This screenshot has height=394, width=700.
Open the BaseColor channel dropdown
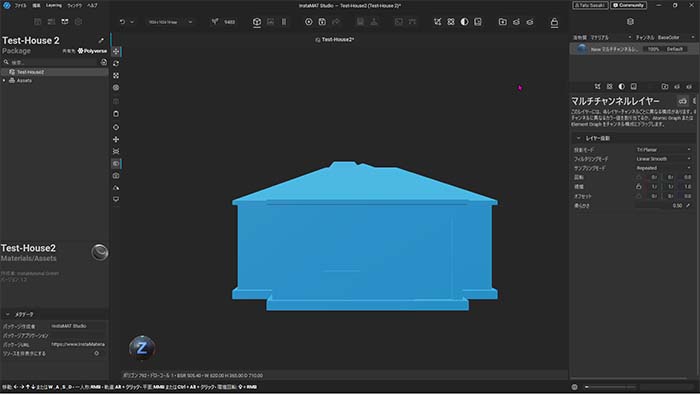coord(676,37)
